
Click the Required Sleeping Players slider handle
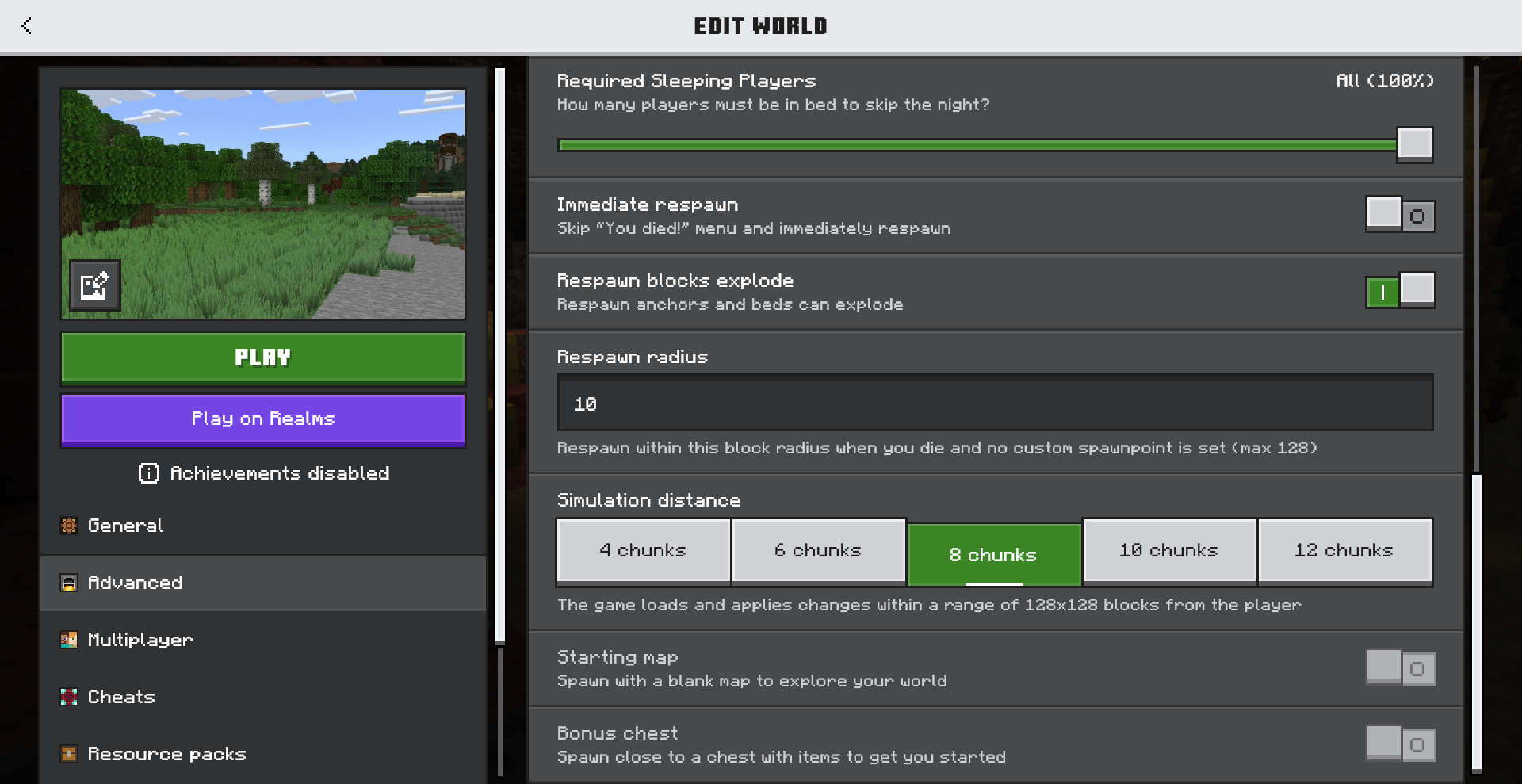1415,144
